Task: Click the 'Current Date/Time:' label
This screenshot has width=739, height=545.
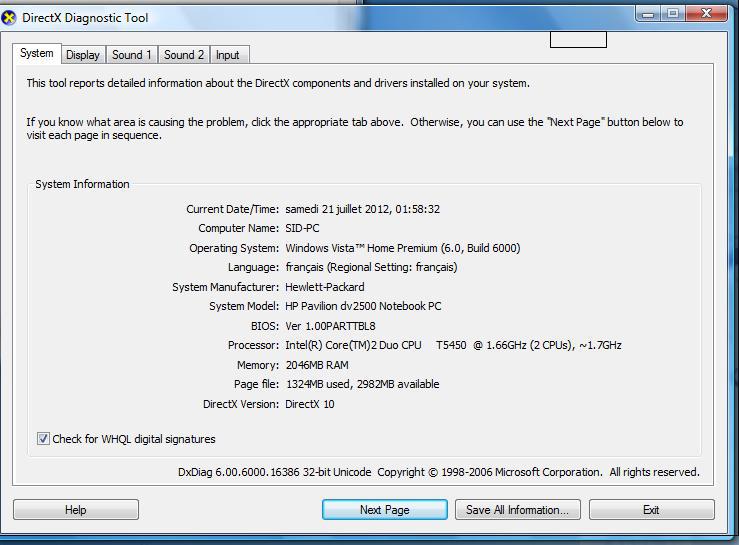Action: tap(232, 209)
